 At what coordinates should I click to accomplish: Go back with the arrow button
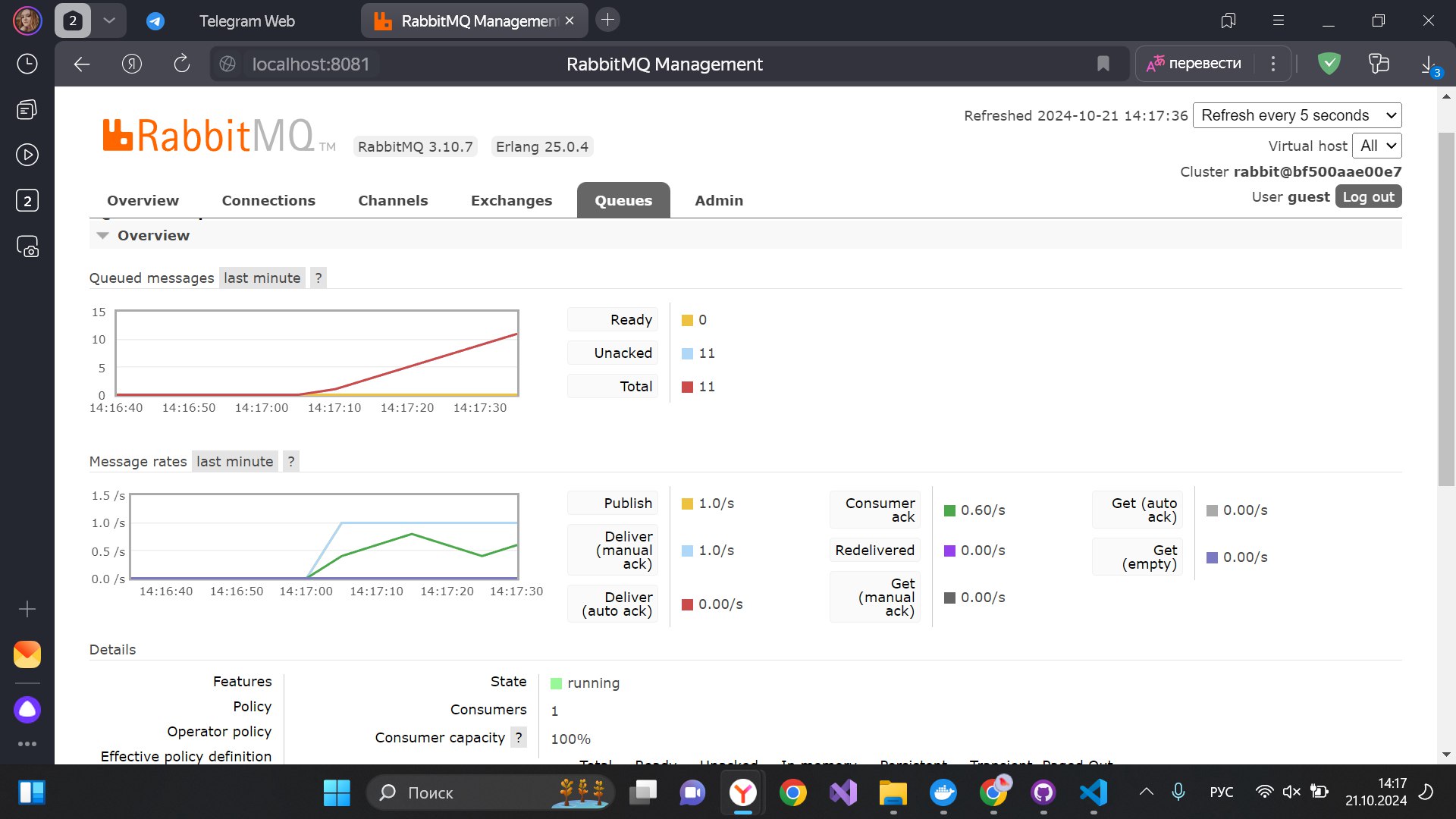coord(82,64)
